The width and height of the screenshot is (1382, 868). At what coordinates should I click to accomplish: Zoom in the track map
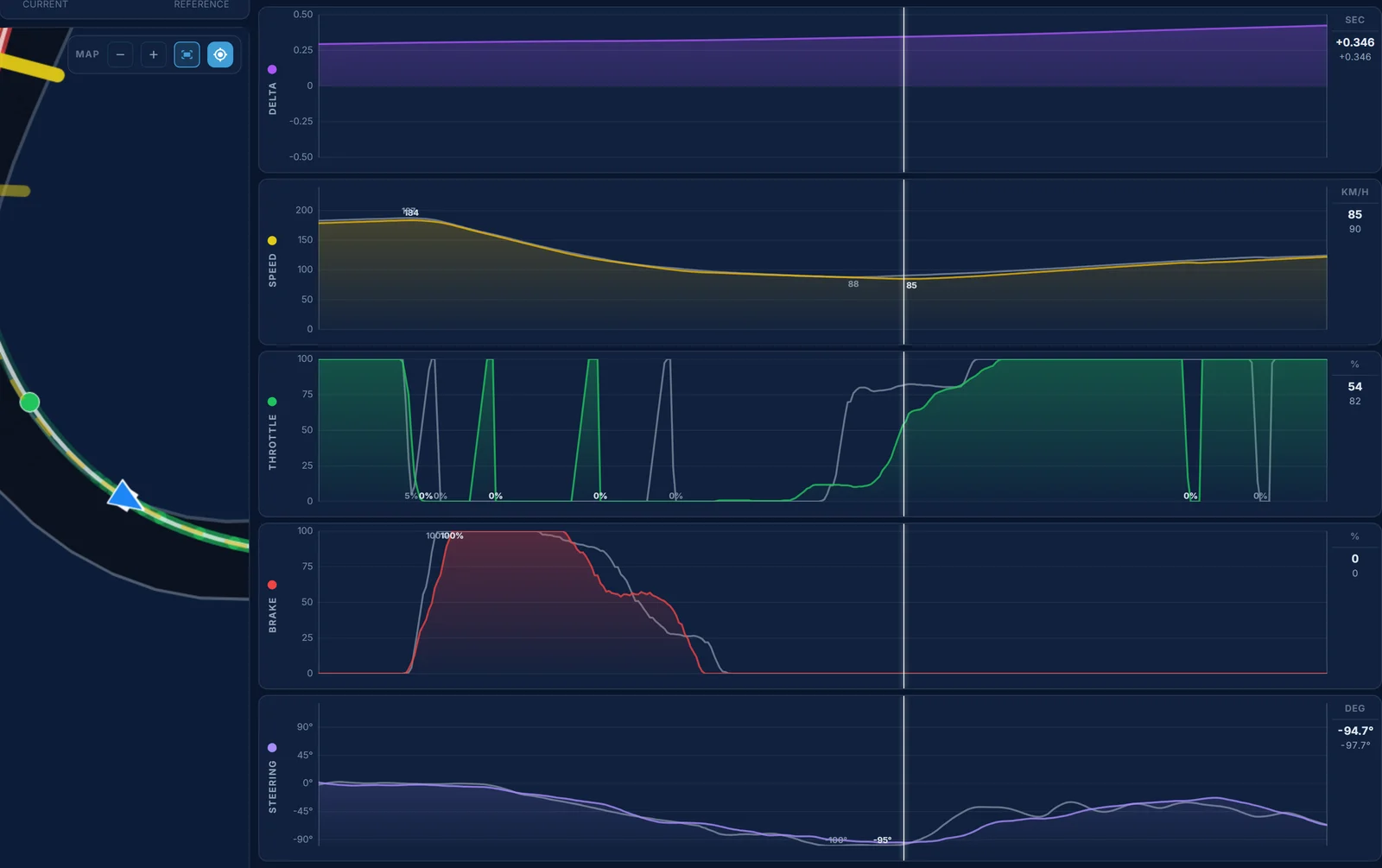[x=153, y=54]
